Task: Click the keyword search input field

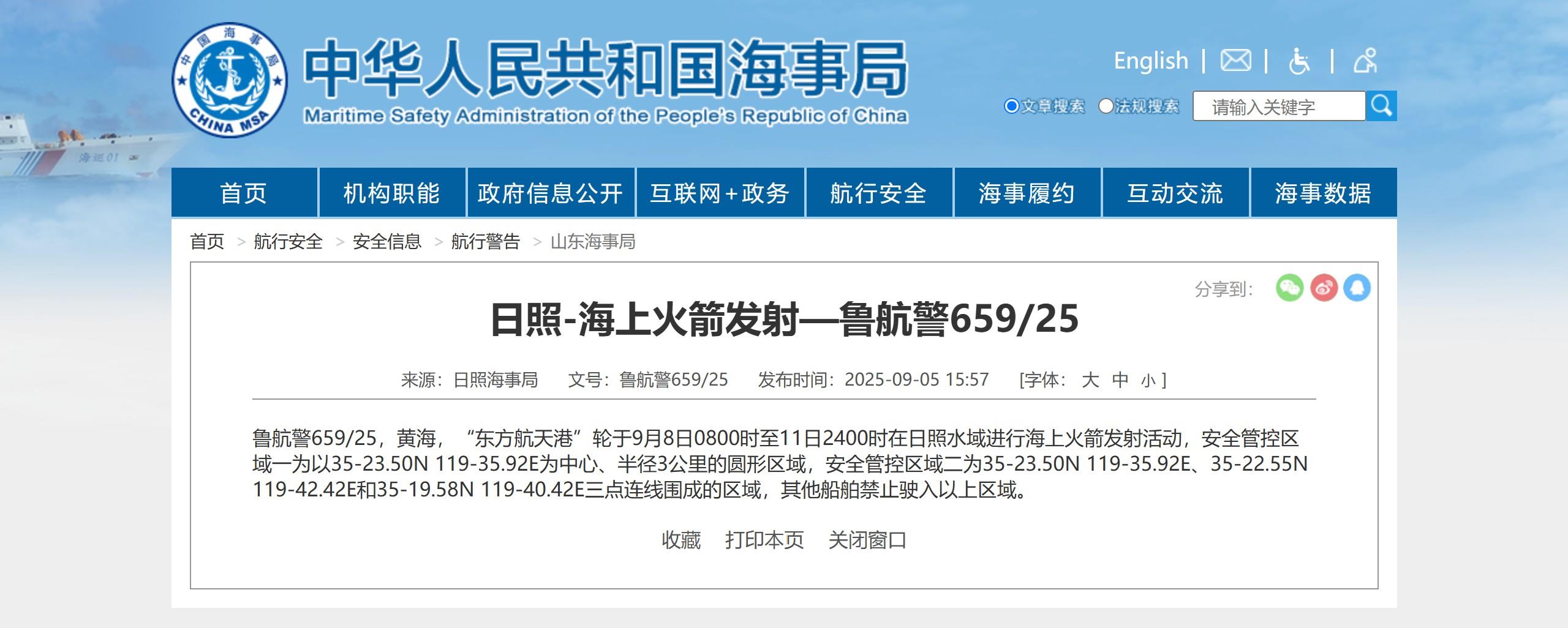Action: coord(1278,107)
